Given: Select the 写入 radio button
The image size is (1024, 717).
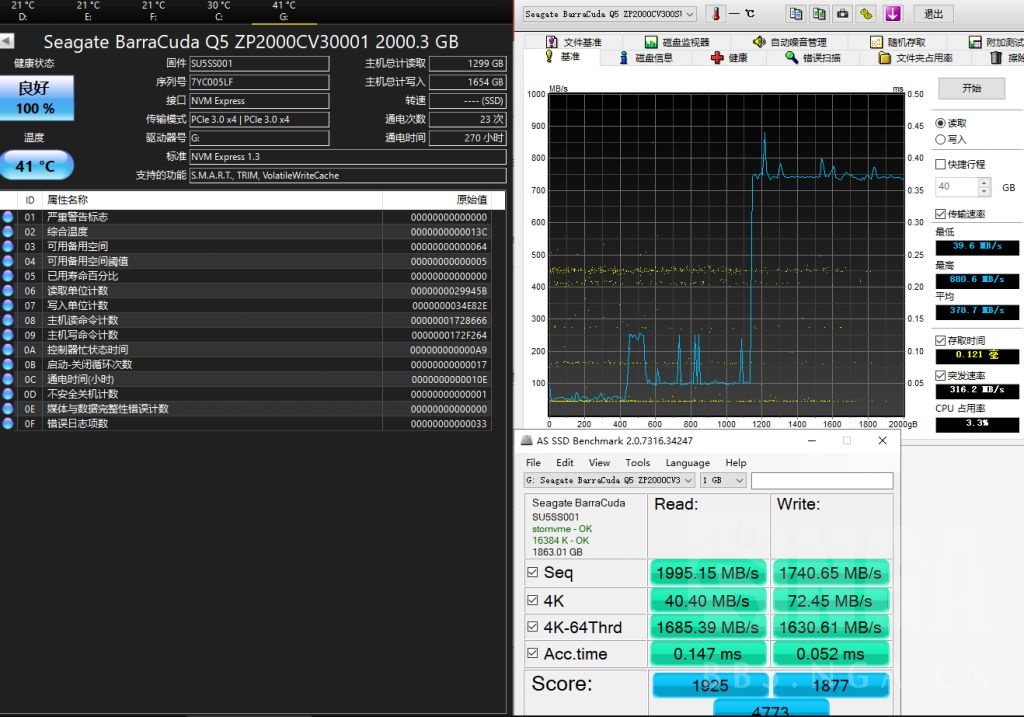Looking at the screenshot, I should point(941,140).
